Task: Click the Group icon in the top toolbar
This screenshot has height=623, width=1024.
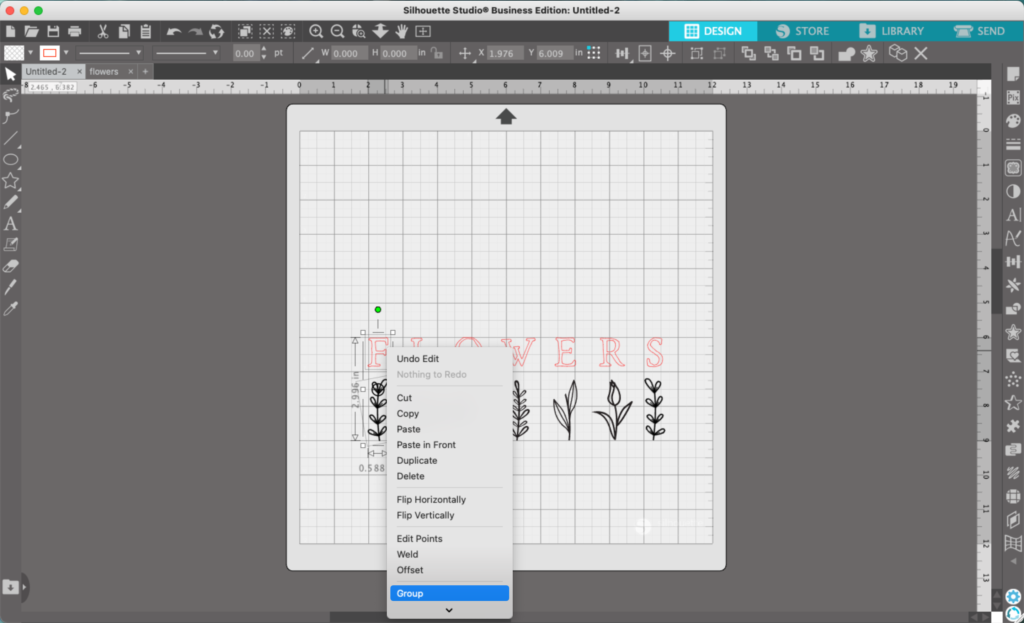Action: click(697, 54)
